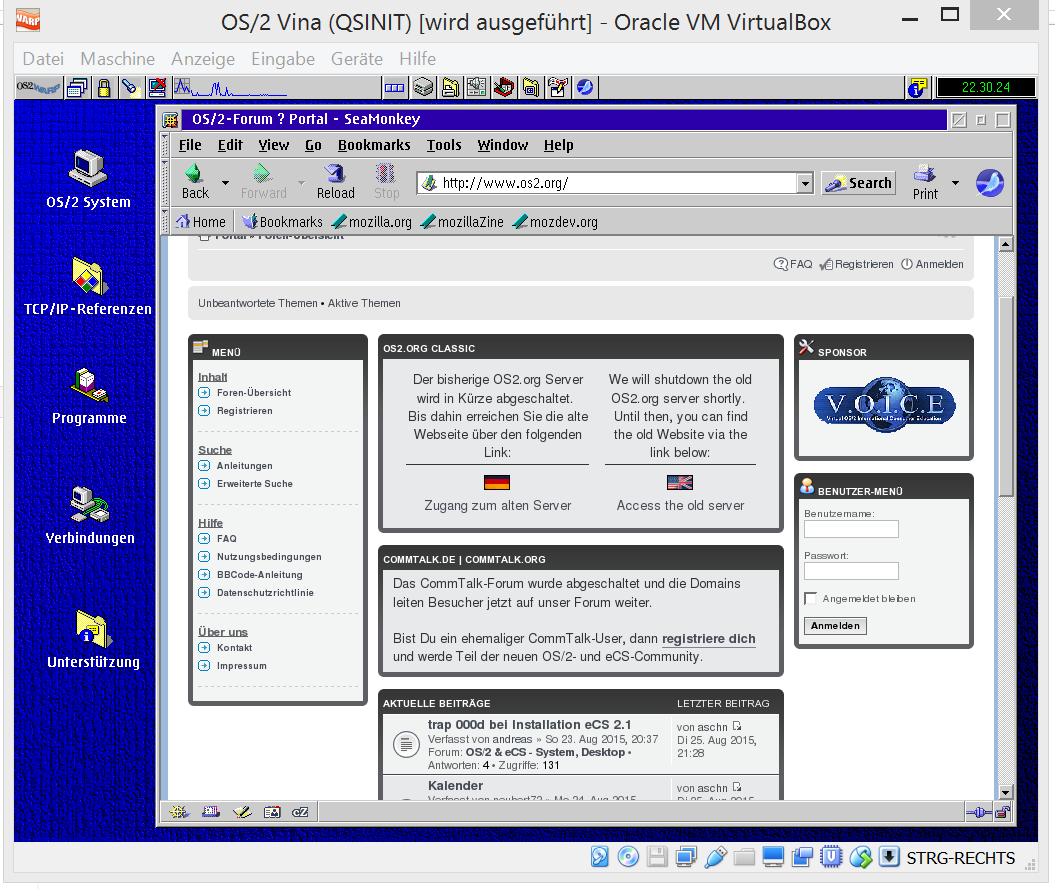
Task: Open the Navigator component from the status bar
Action: (179, 812)
